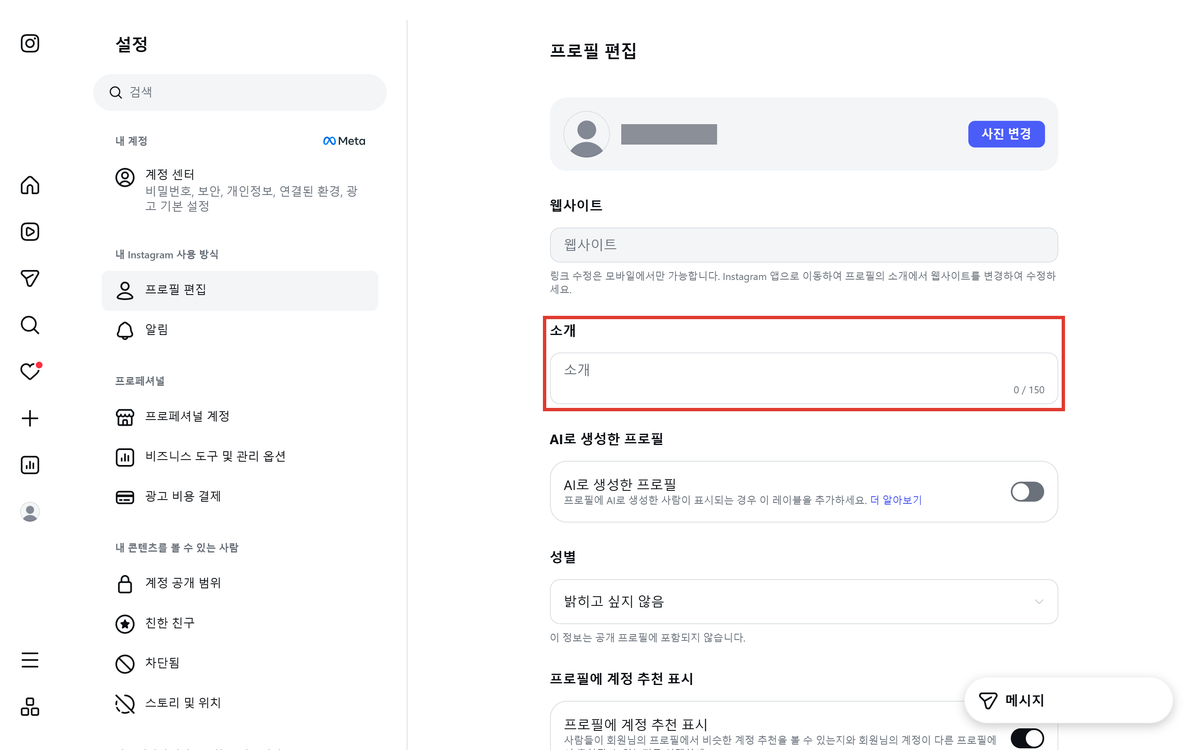Open Instagram home via logo icon
Viewport: 1200px width, 750px height.
(x=30, y=43)
